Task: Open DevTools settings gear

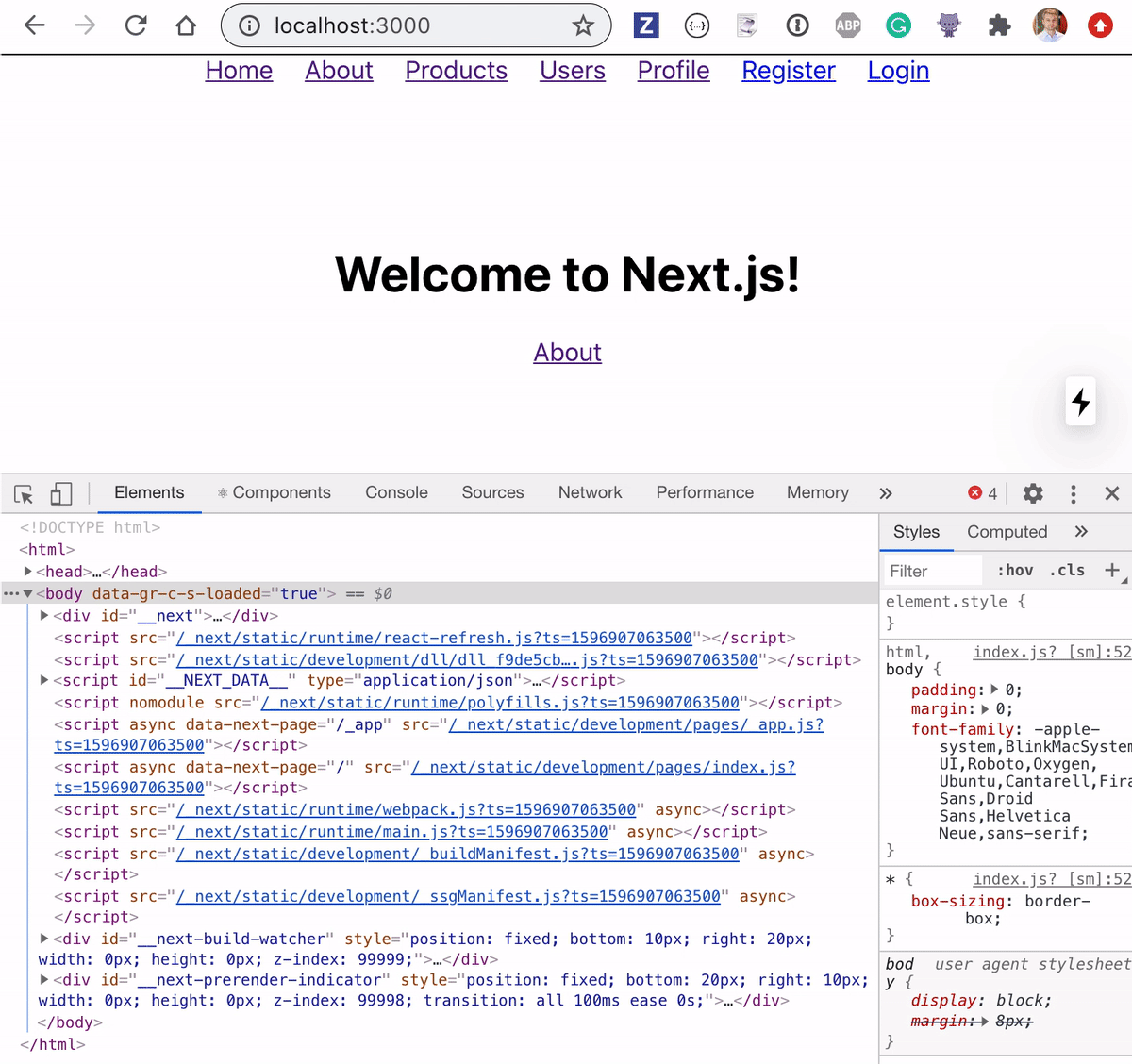Action: pos(1033,493)
